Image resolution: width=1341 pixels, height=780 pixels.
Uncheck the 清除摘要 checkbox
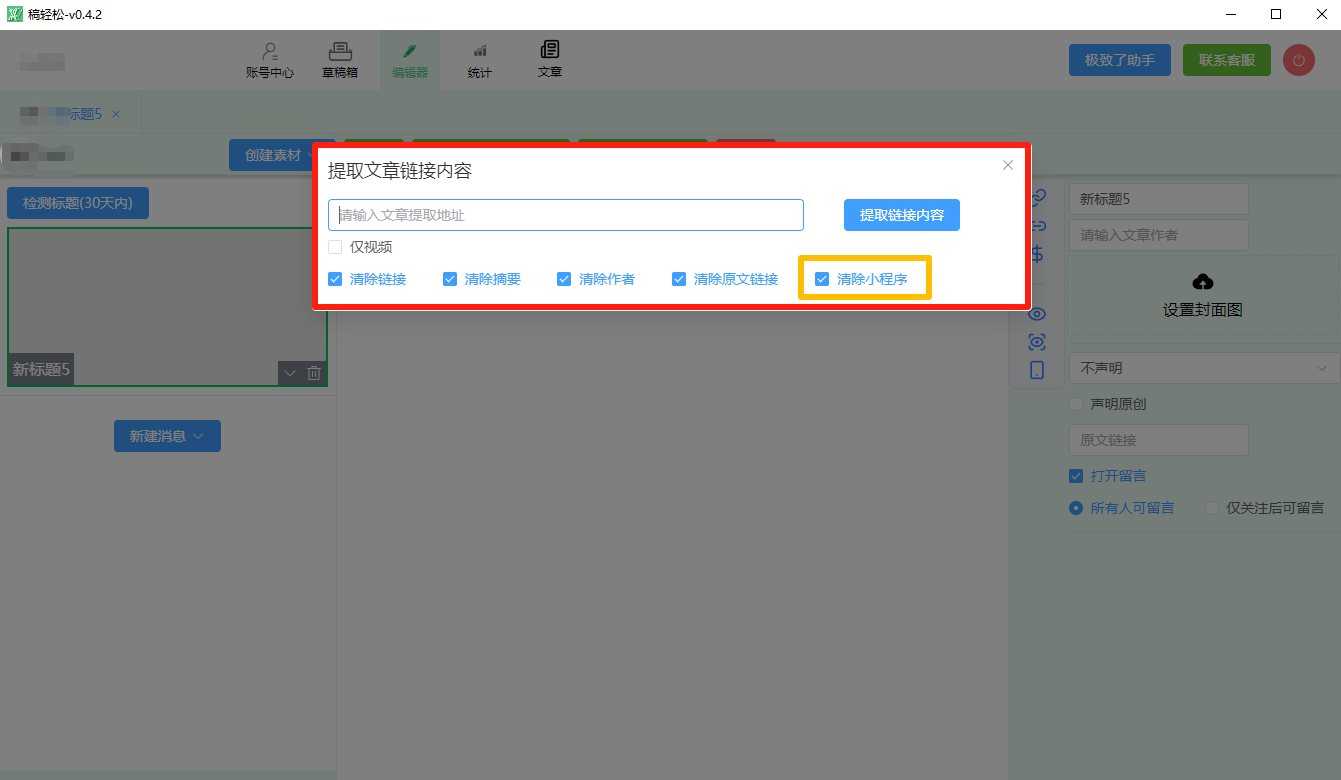(x=450, y=279)
